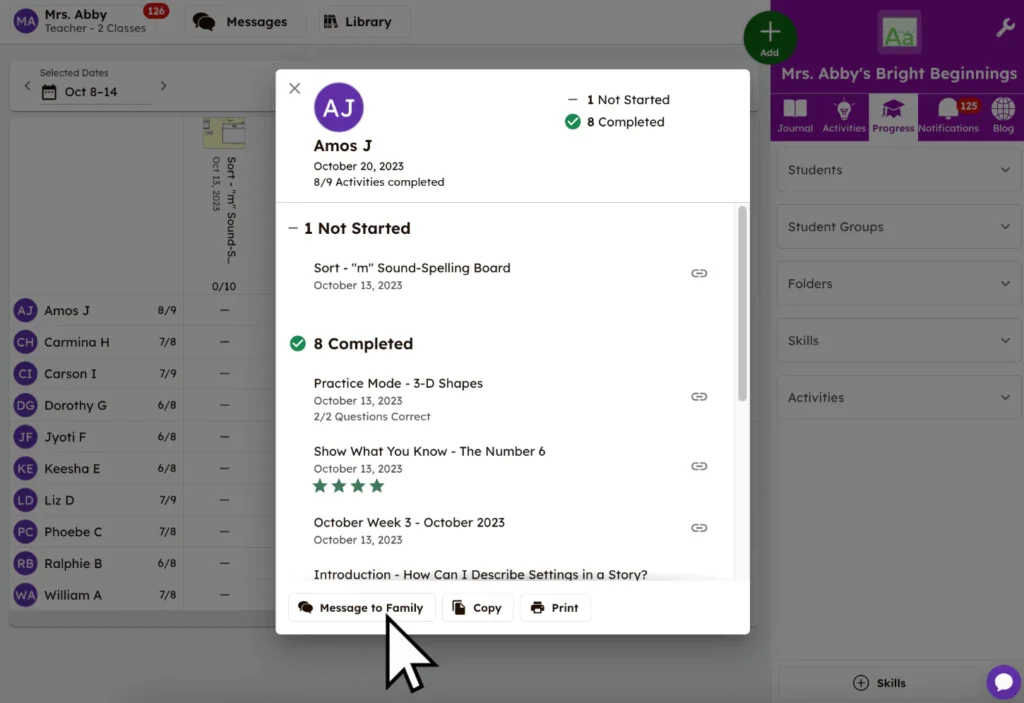Screen dimensions: 1024x703
Task: Click the AJ avatar in dialog
Action: coord(338,107)
